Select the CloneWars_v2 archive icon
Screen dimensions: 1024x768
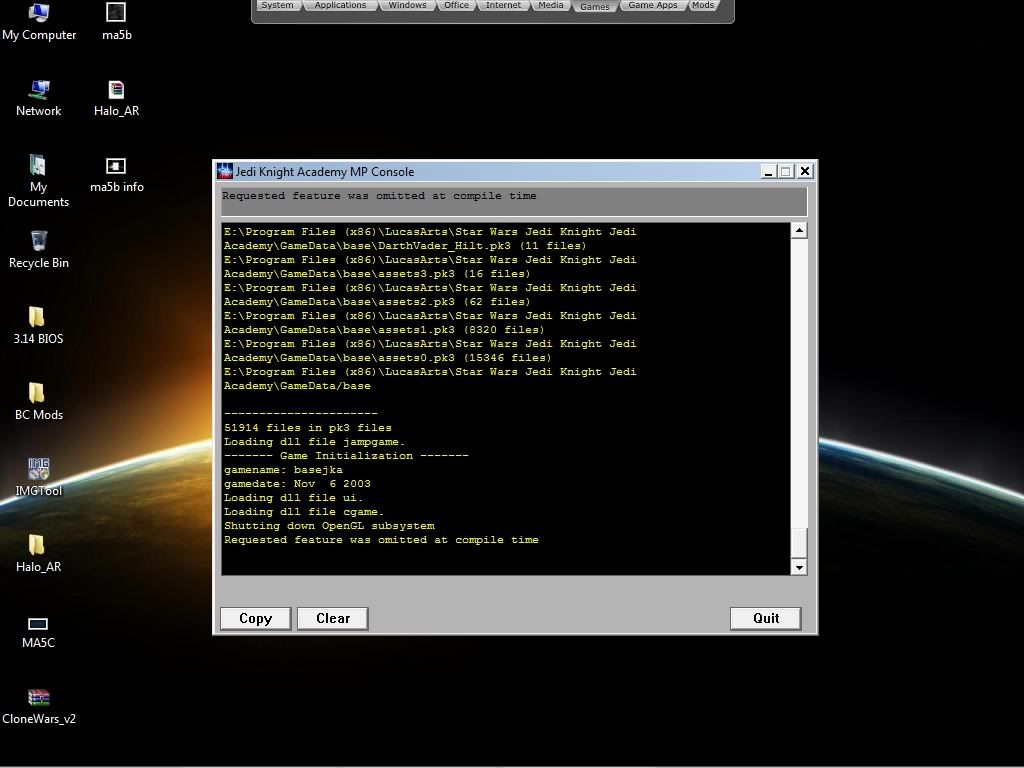coord(39,707)
